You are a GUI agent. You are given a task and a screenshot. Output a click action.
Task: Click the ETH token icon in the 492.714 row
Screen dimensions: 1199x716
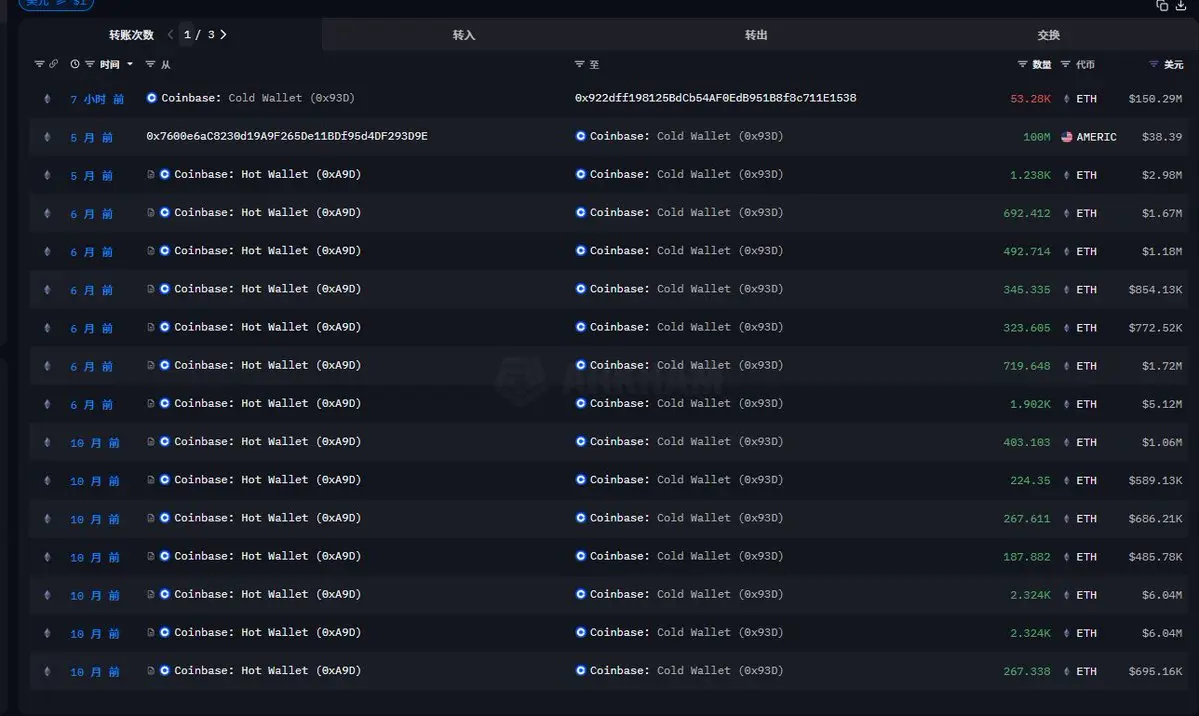pos(1067,252)
